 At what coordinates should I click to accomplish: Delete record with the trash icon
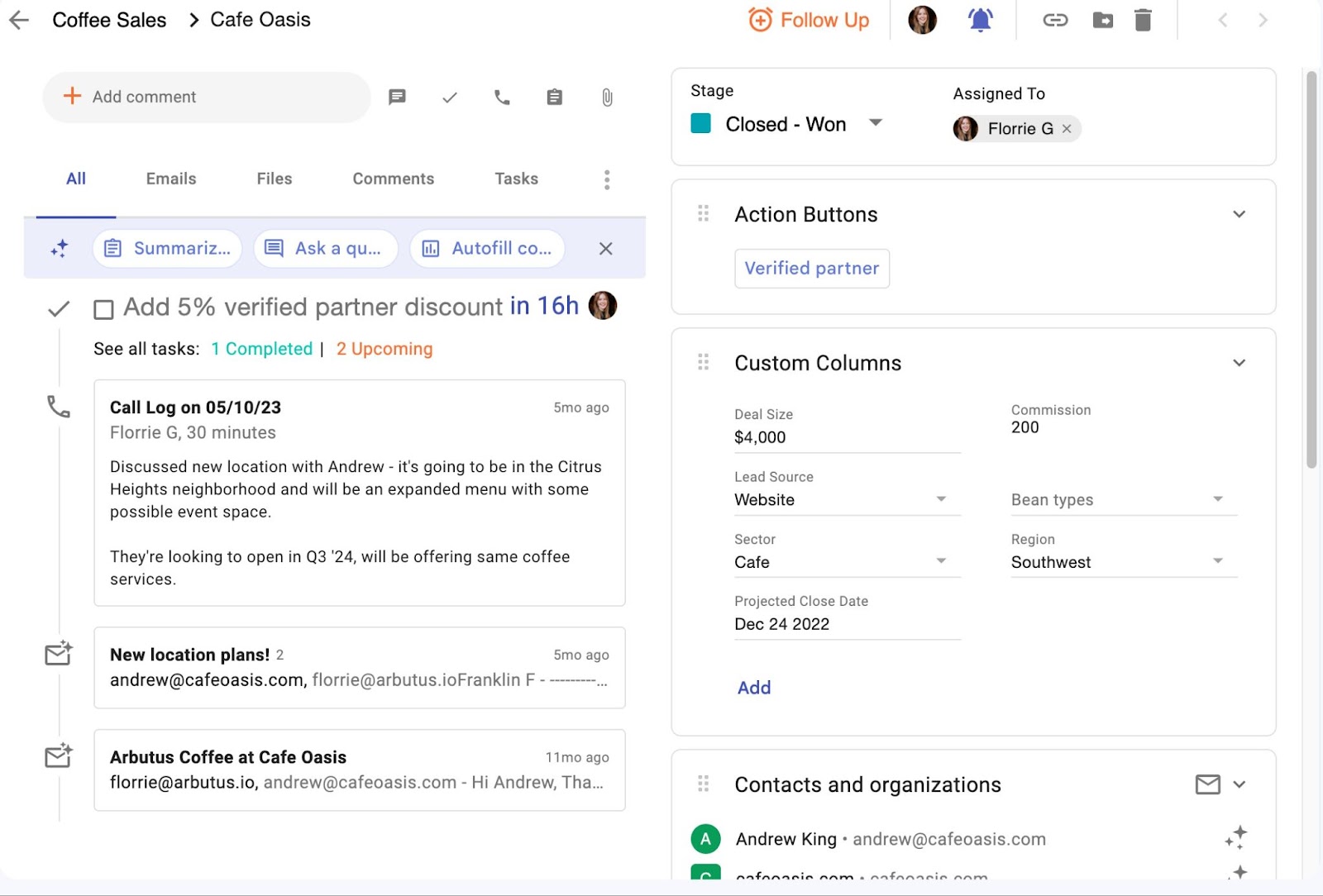click(x=1143, y=20)
